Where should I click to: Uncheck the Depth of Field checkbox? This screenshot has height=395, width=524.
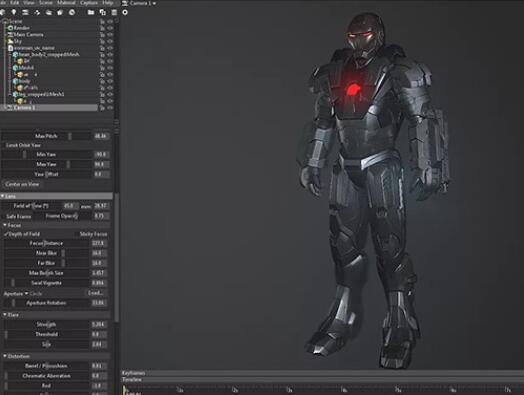pyautogui.click(x=6, y=234)
